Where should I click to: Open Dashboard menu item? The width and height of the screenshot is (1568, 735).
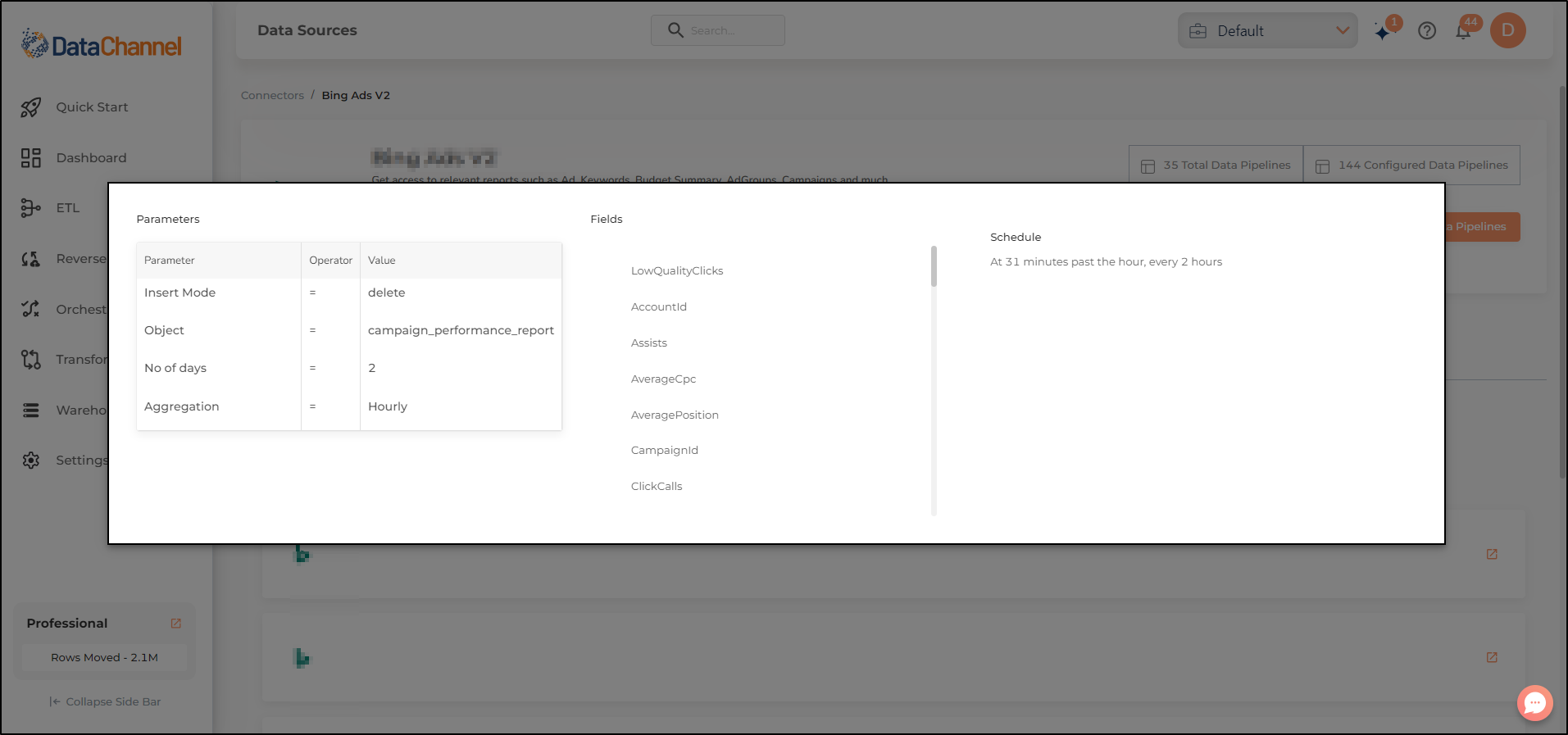tap(91, 158)
